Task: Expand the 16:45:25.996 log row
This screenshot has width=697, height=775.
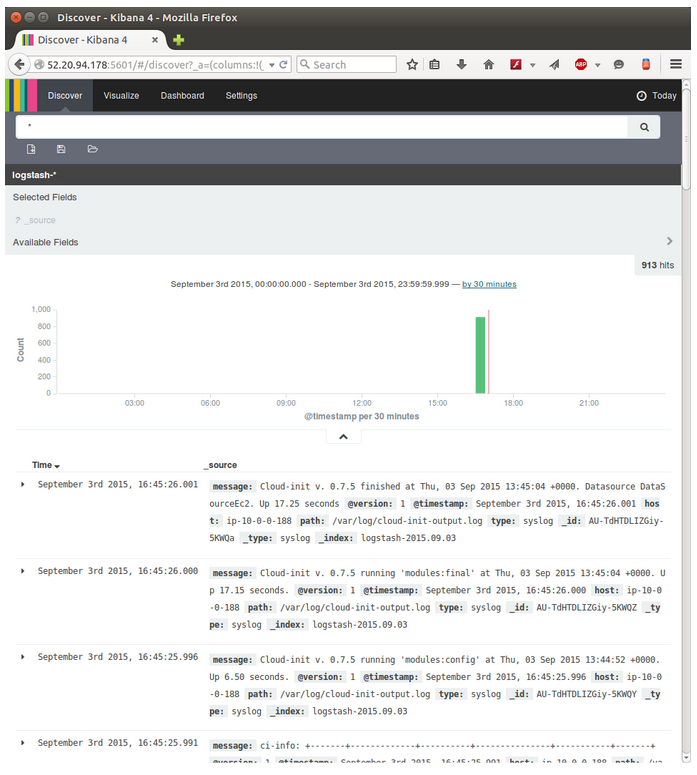Action: 22,657
